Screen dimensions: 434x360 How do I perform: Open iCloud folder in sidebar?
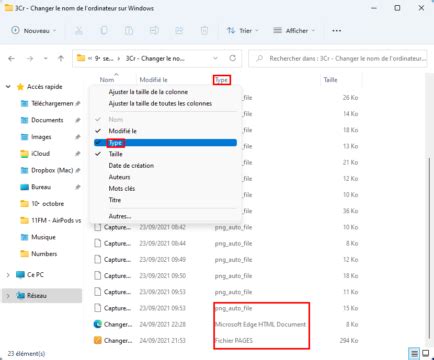[35, 154]
